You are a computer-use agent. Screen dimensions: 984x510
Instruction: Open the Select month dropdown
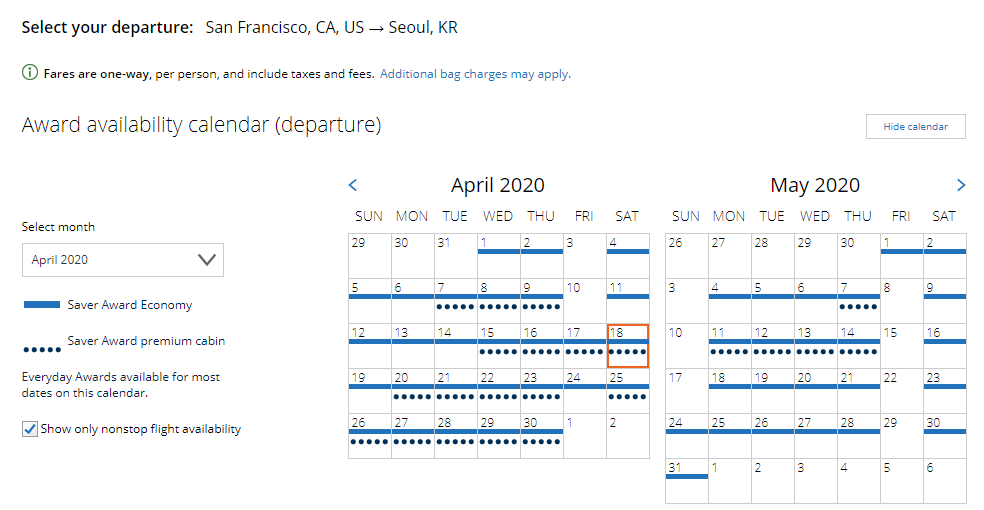123,260
